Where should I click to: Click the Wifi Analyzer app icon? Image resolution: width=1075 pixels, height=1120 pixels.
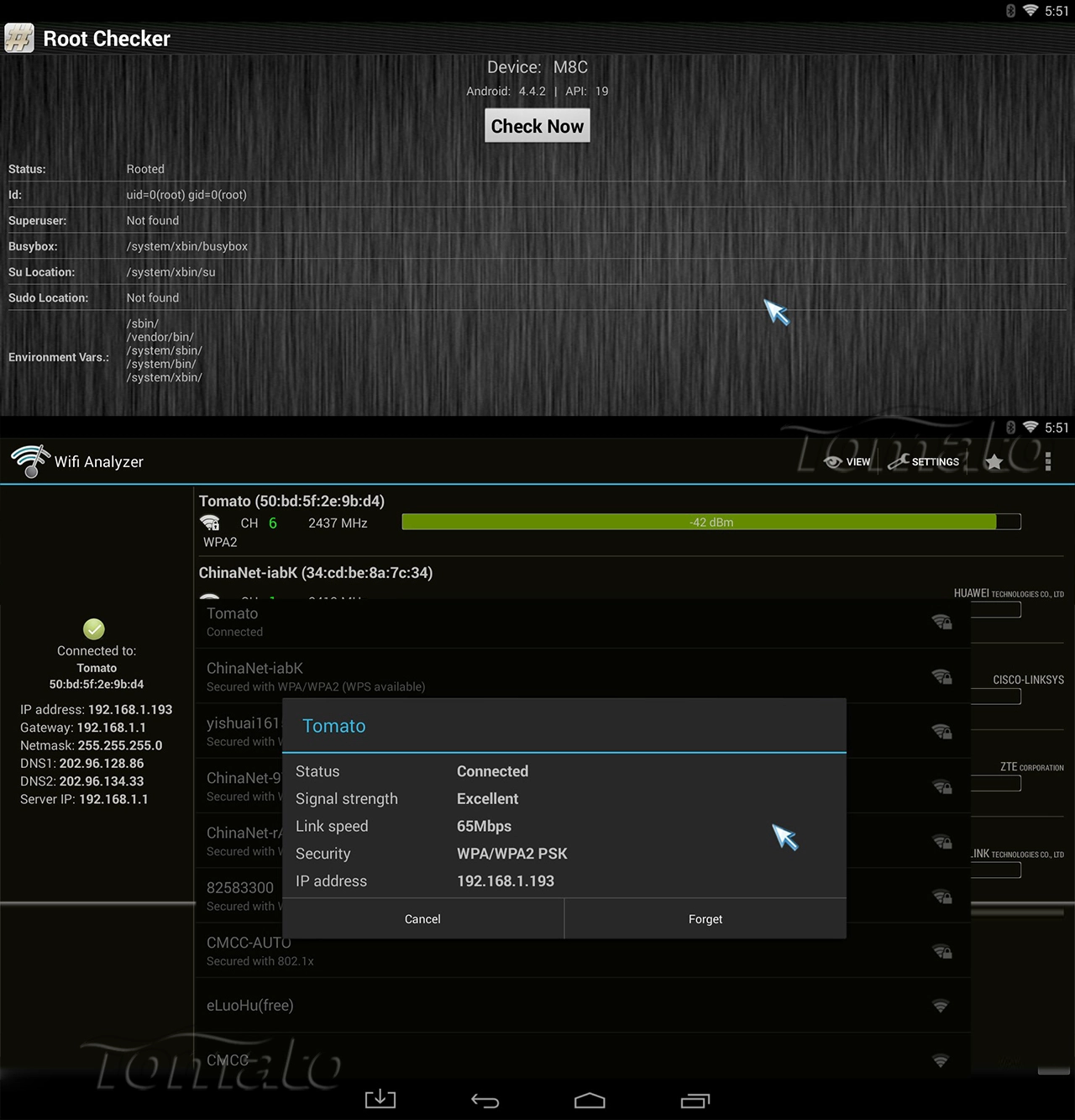point(31,461)
